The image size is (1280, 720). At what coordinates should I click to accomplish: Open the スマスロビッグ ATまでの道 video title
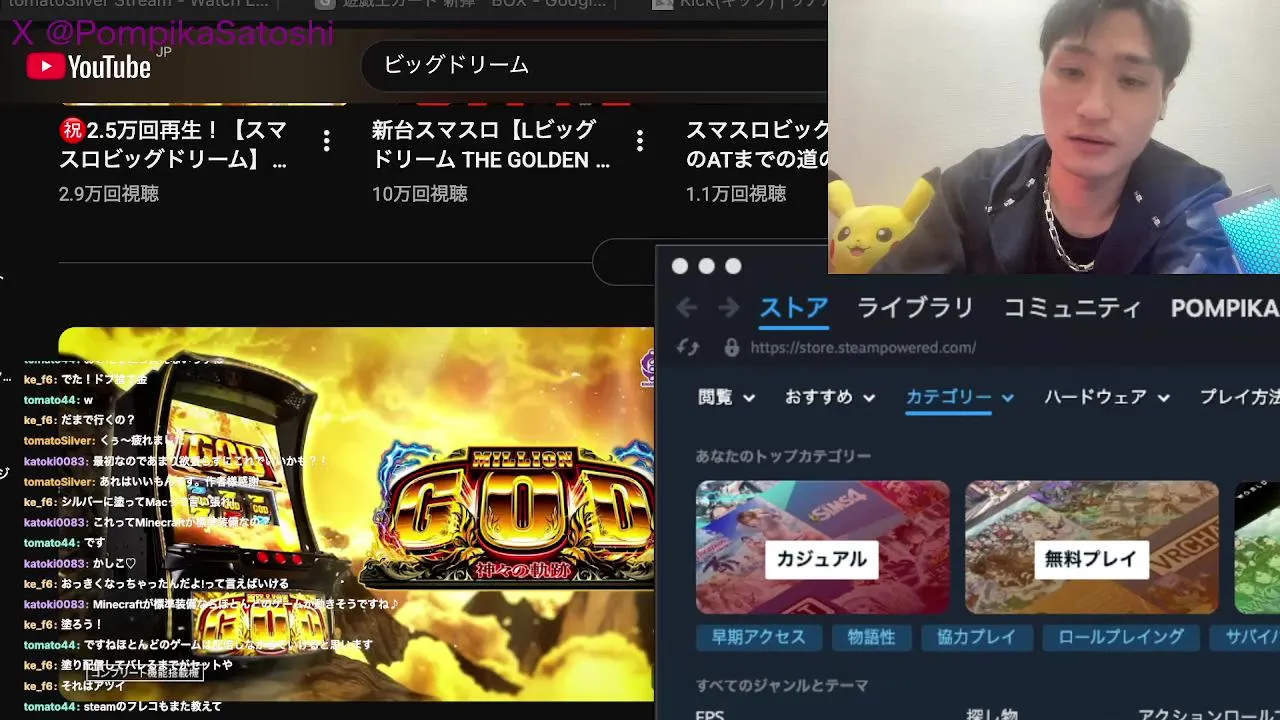(x=757, y=144)
